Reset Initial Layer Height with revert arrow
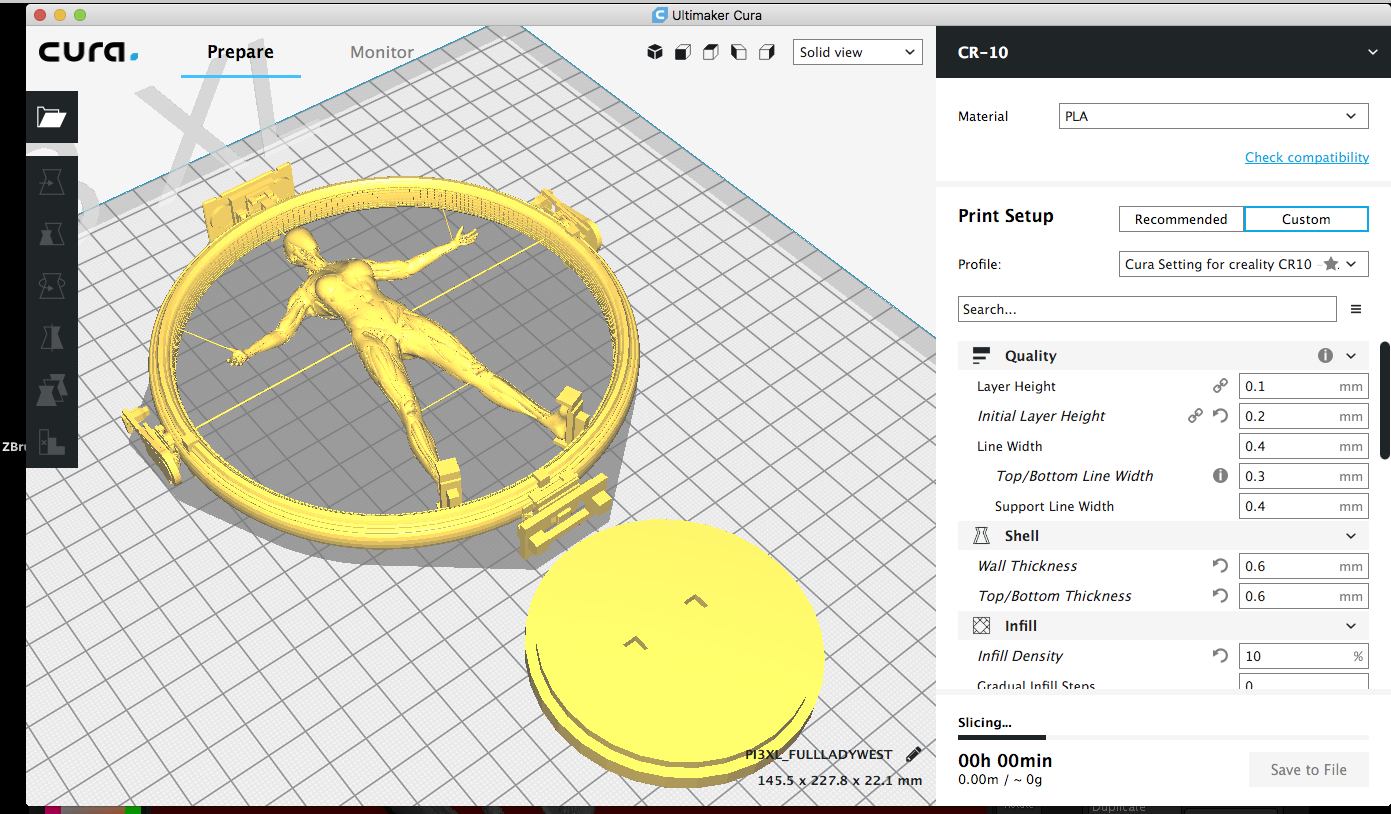 [1220, 416]
